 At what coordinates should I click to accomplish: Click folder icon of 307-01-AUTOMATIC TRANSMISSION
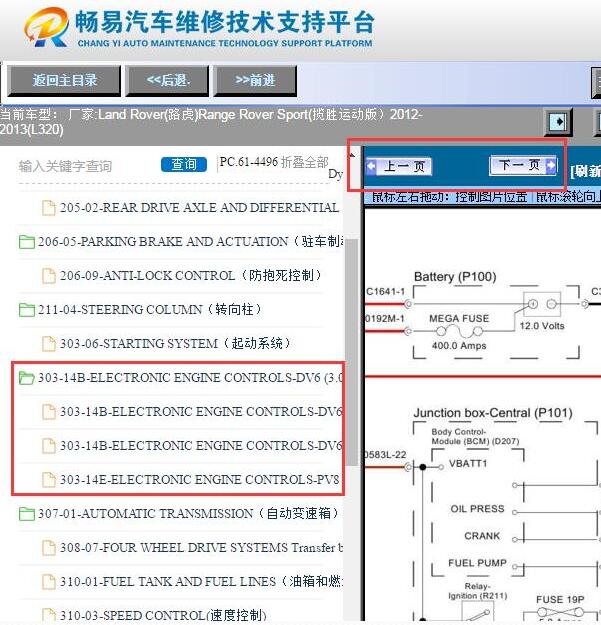point(27,514)
